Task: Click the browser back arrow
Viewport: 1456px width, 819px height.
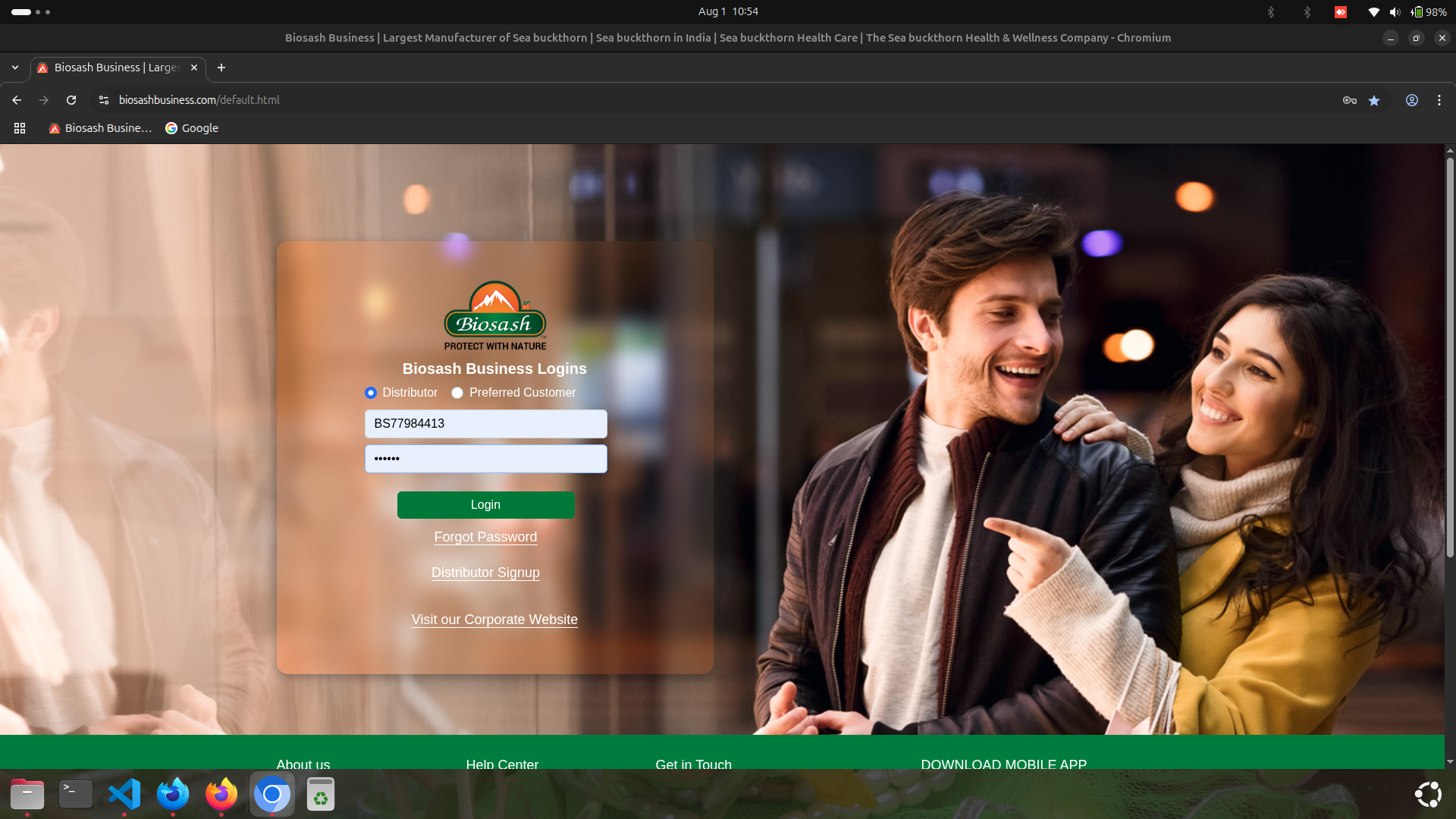Action: coord(17,100)
